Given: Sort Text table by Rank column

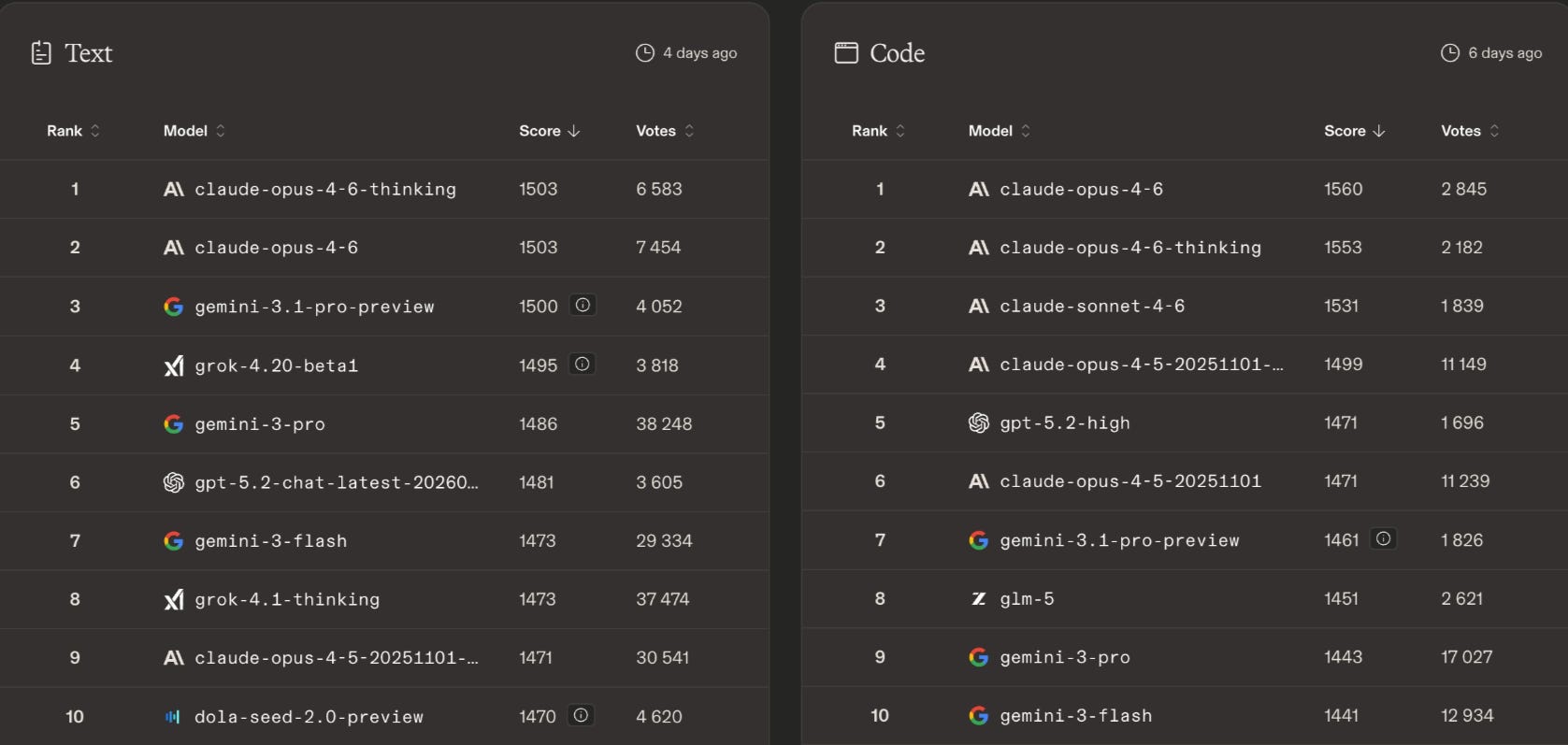Looking at the screenshot, I should tap(73, 131).
